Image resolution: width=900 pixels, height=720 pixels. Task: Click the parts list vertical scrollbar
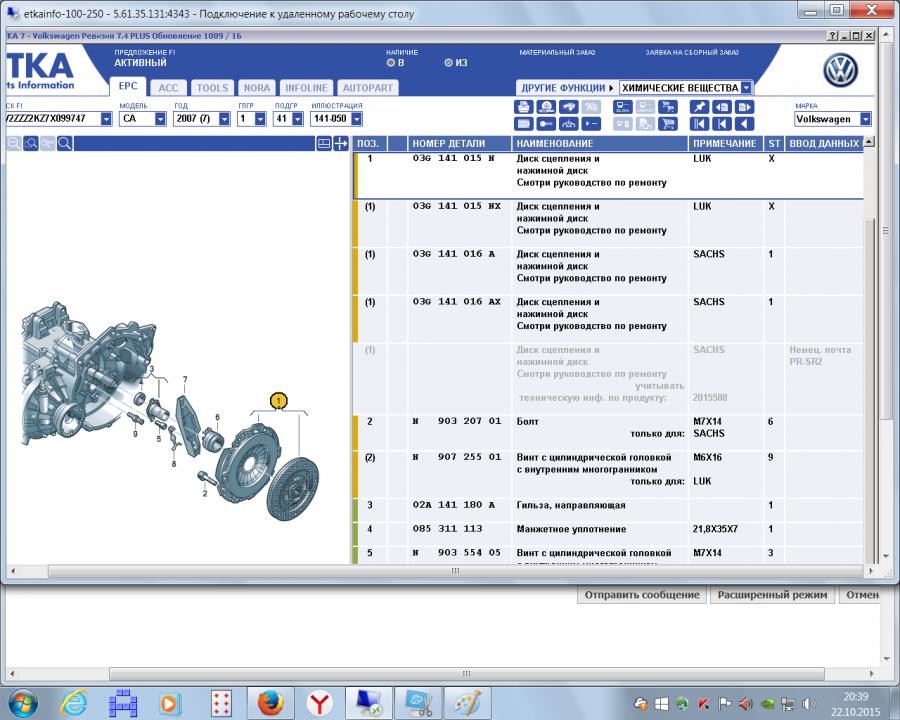pyautogui.click(x=870, y=351)
